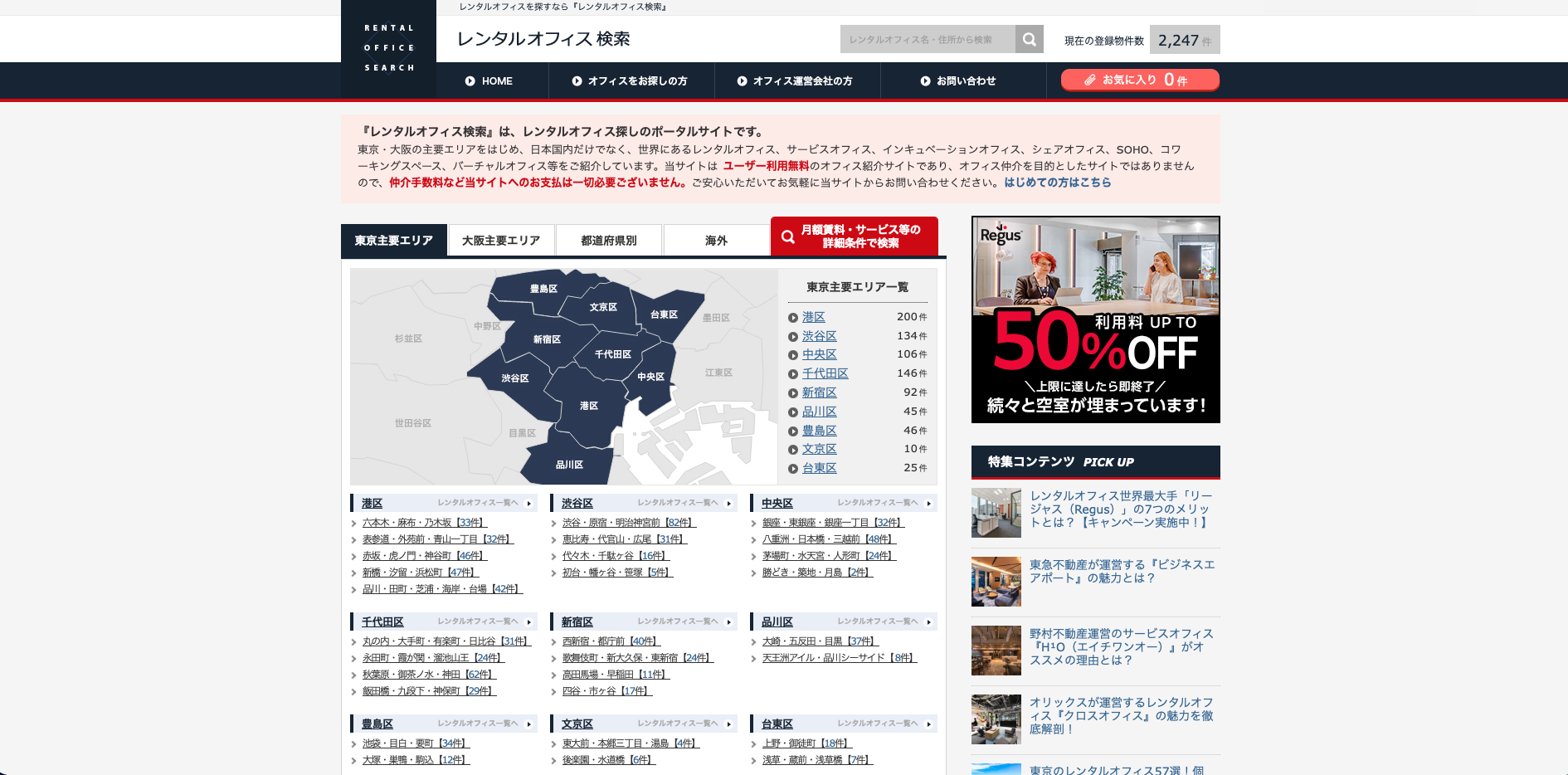This screenshot has width=1568, height=775.
Task: Expand 品川区 rental office list arrow
Action: click(x=928, y=621)
